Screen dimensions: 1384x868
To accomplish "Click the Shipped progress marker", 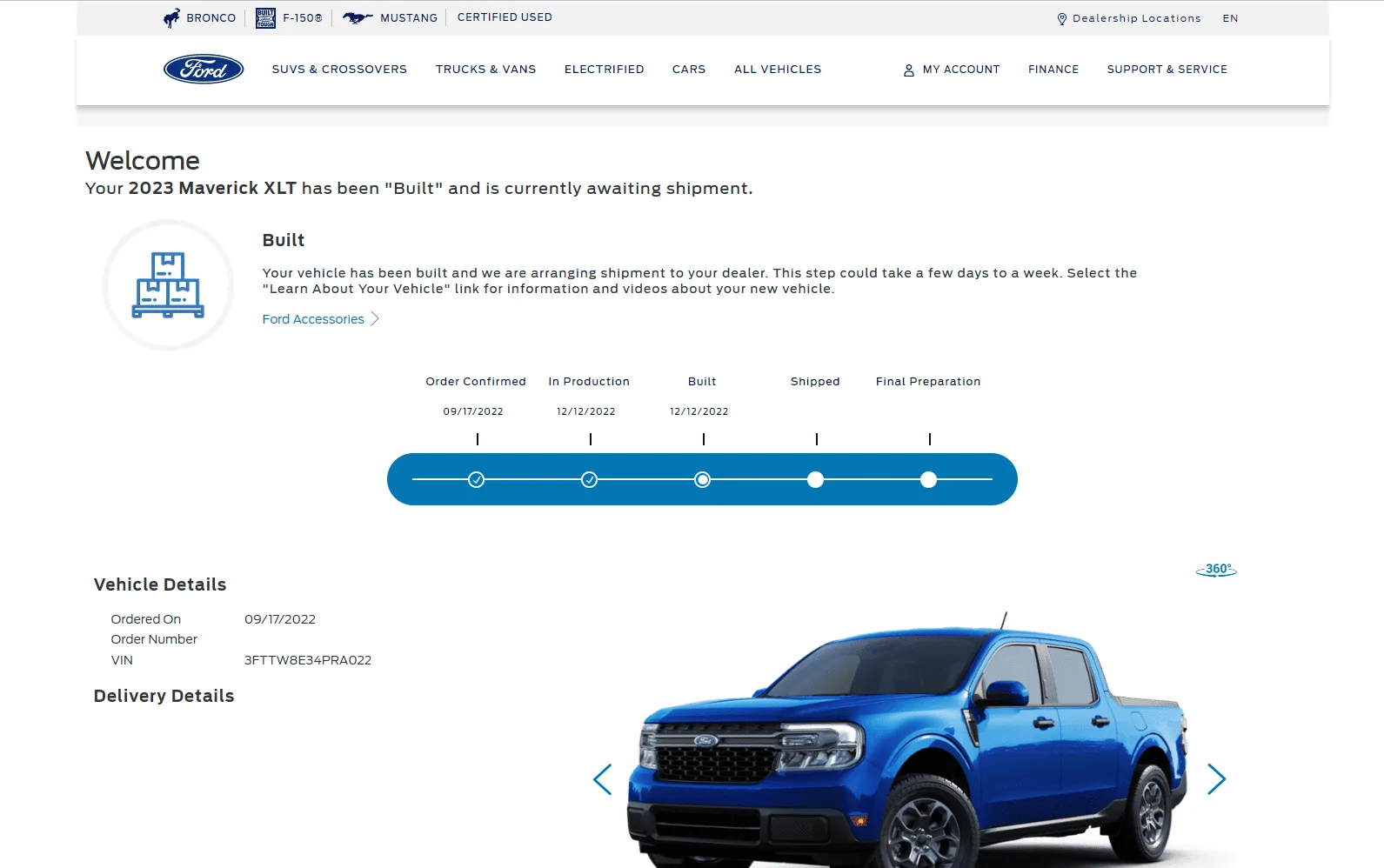I will point(815,479).
